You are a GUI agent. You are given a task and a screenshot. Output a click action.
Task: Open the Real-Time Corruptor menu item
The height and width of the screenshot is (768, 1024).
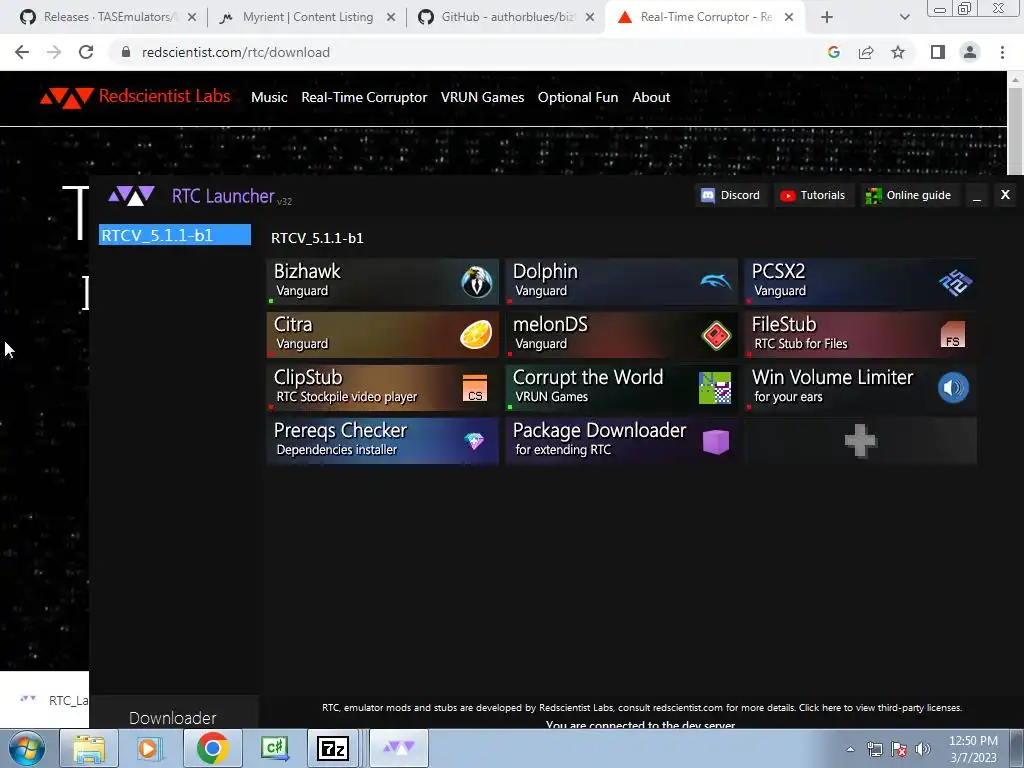[x=364, y=97]
